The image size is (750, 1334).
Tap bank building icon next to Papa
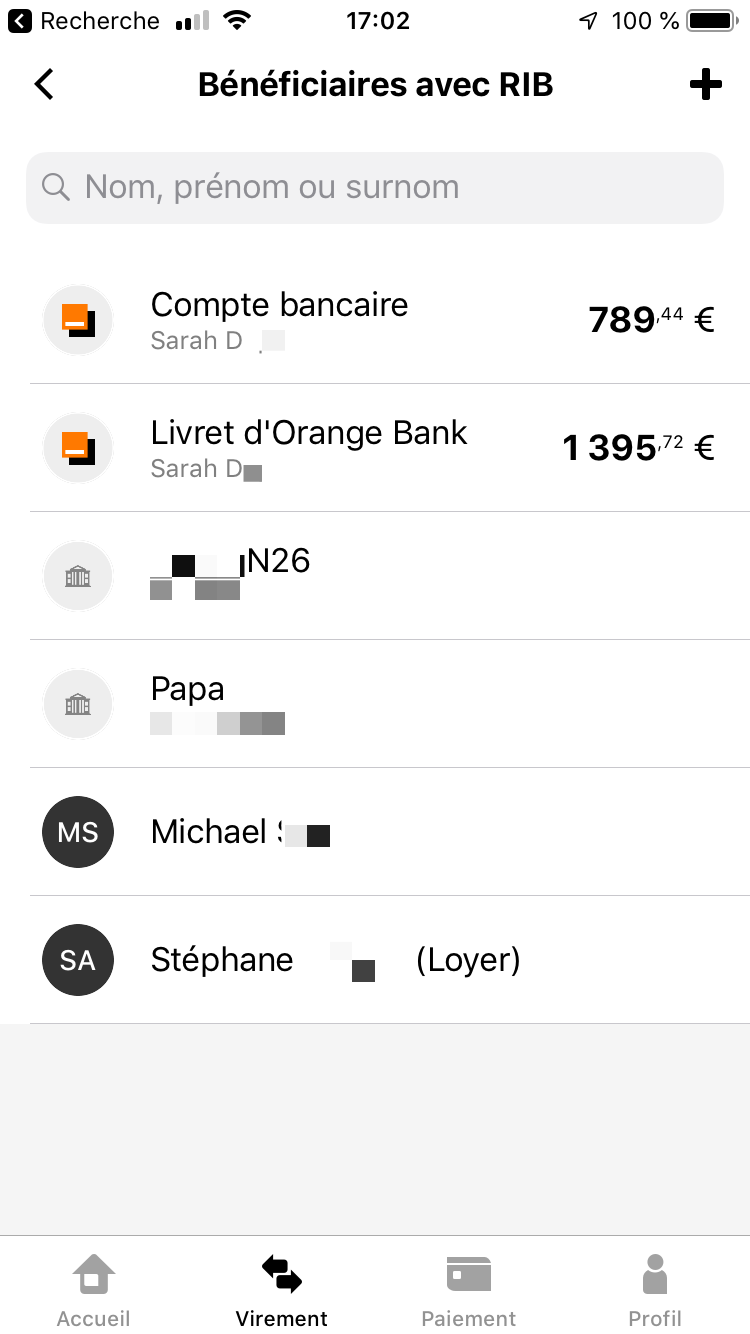tap(78, 704)
